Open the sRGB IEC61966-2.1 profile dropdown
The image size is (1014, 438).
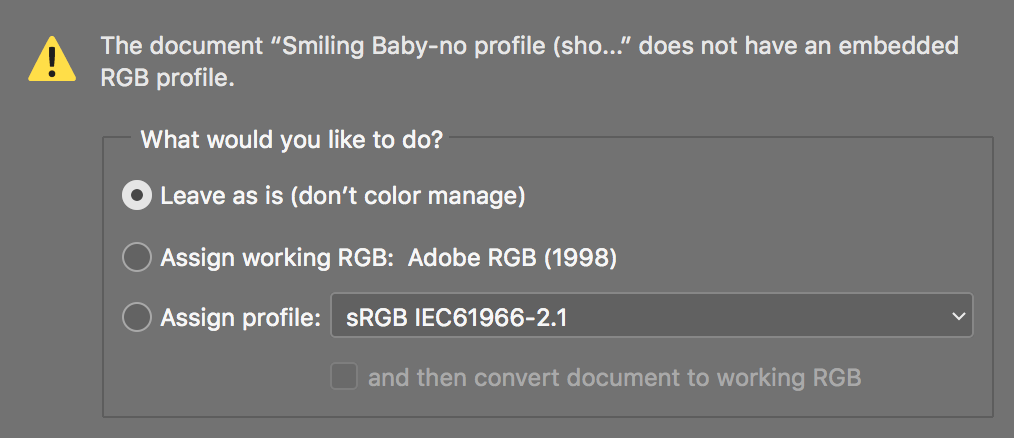[x=650, y=318]
